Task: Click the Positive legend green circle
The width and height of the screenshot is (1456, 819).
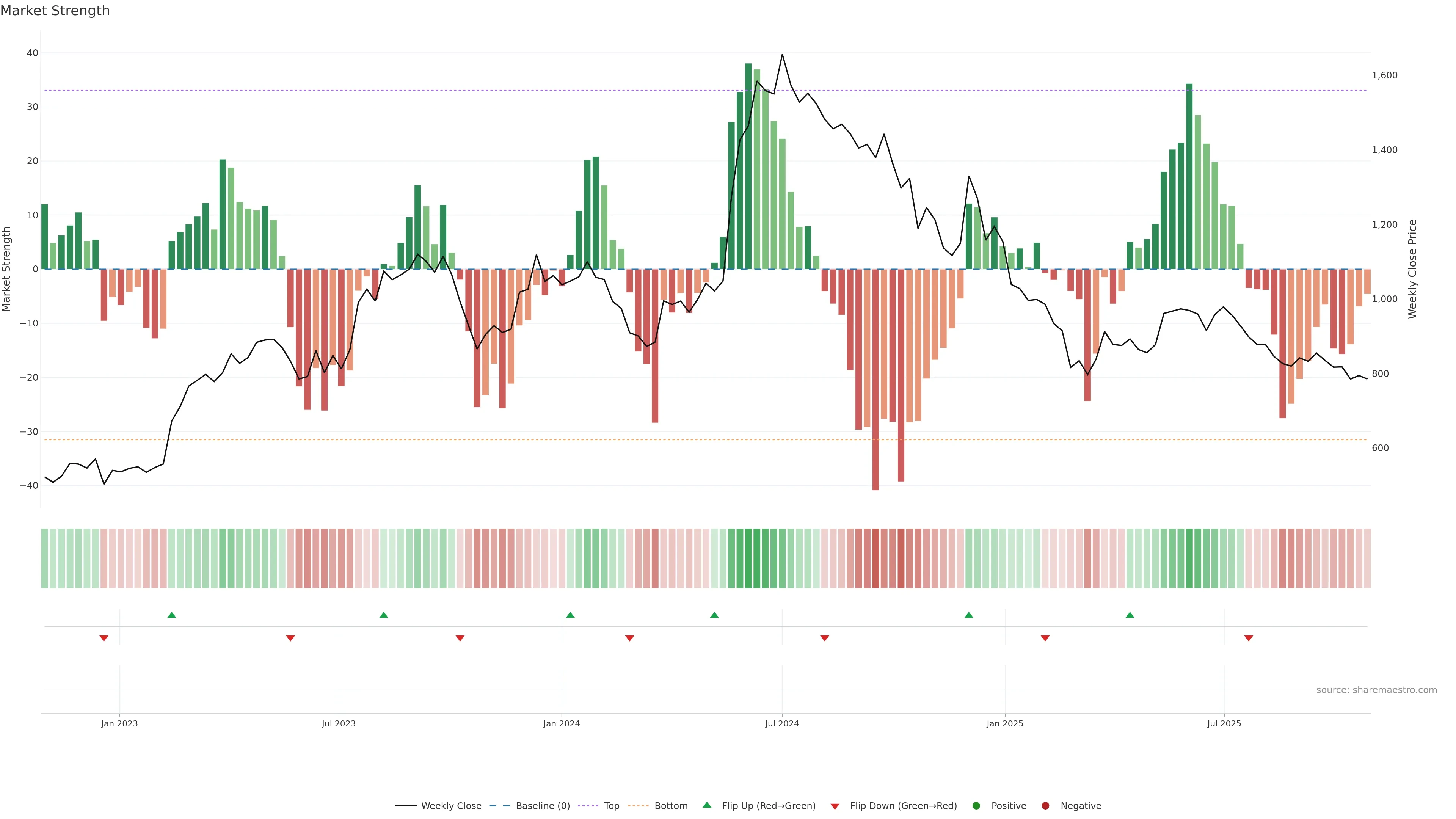Action: 976,806
